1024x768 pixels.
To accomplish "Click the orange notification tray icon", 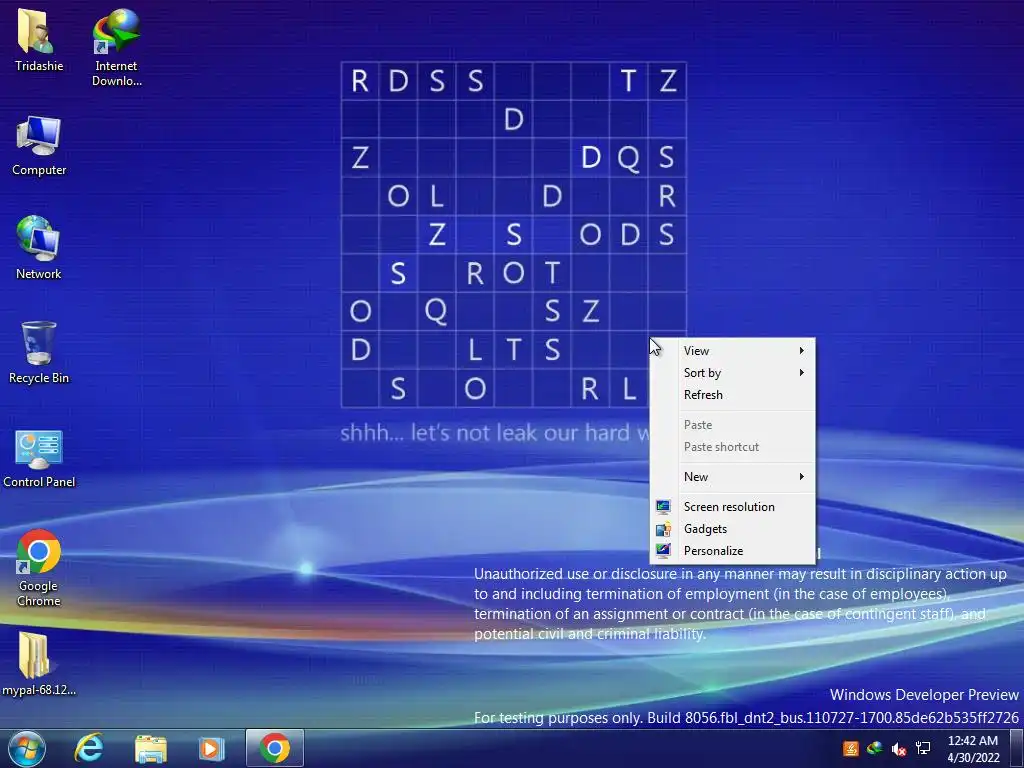I will point(850,748).
